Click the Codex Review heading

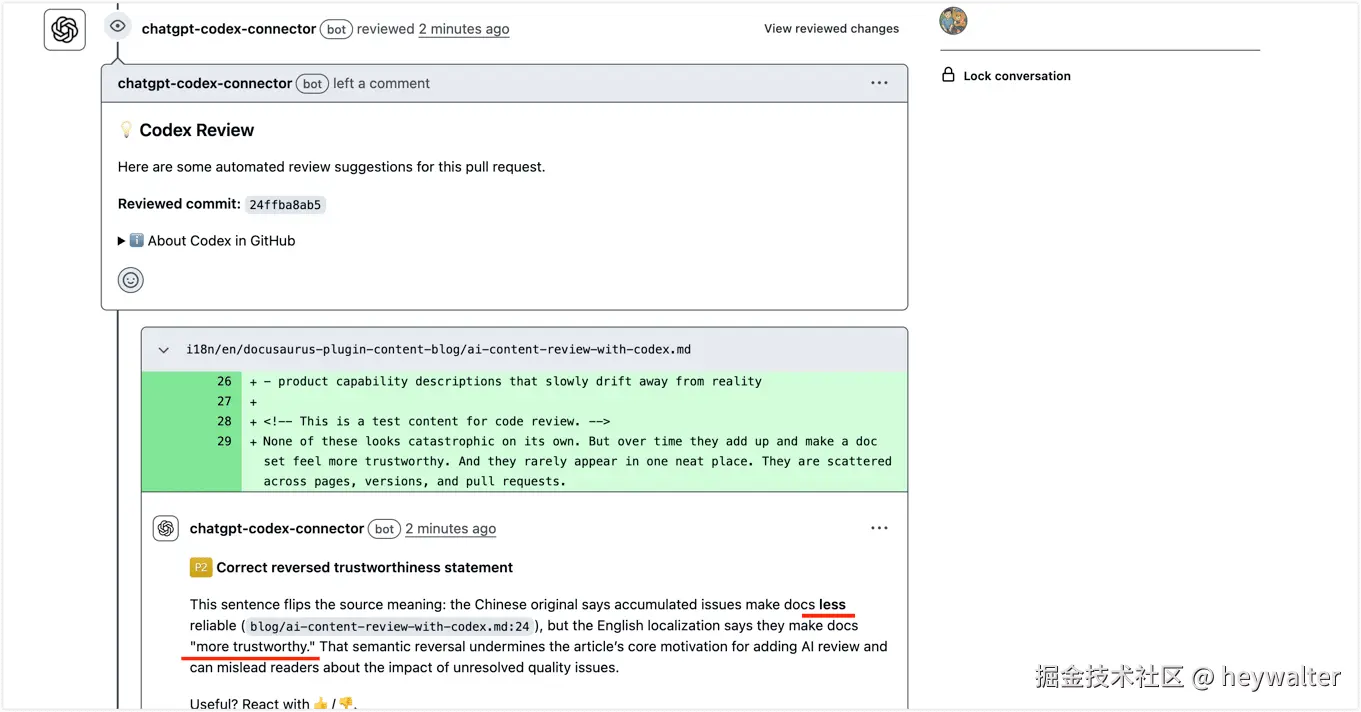(197, 130)
